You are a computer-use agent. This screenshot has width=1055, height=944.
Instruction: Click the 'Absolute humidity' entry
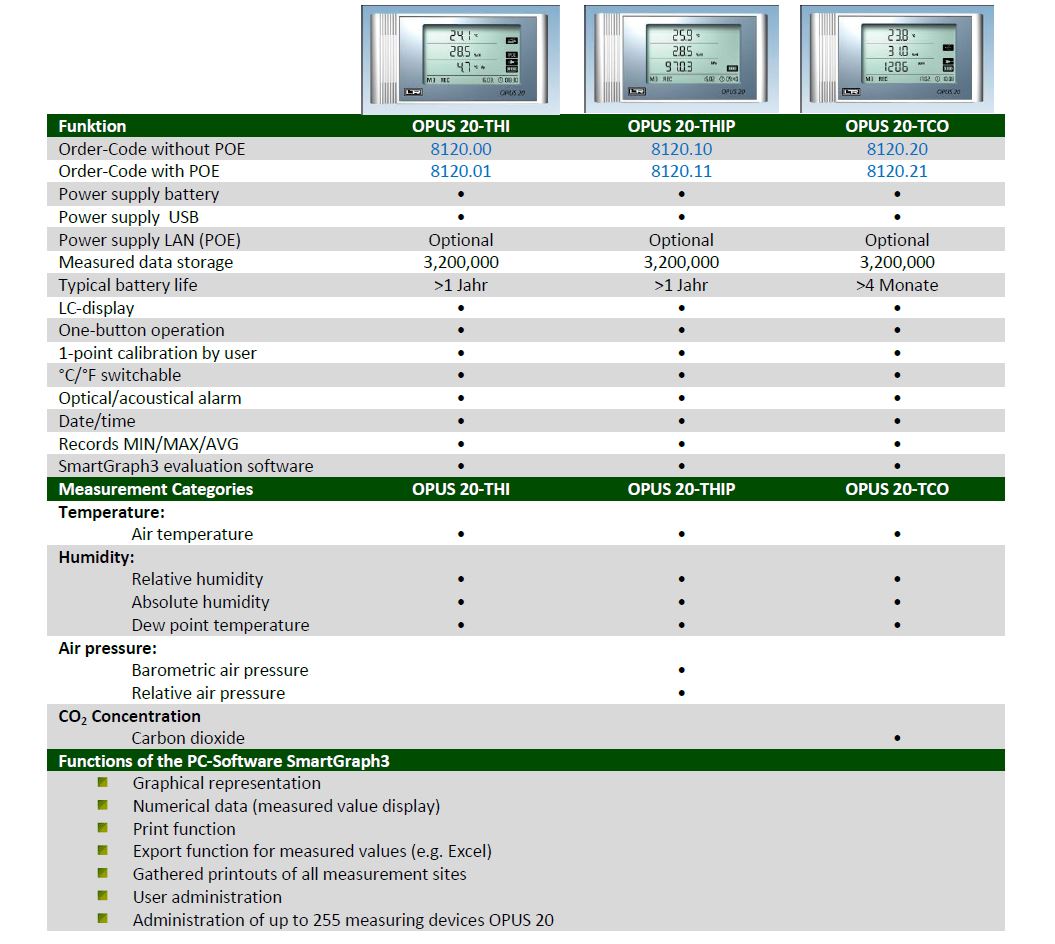click(x=201, y=602)
